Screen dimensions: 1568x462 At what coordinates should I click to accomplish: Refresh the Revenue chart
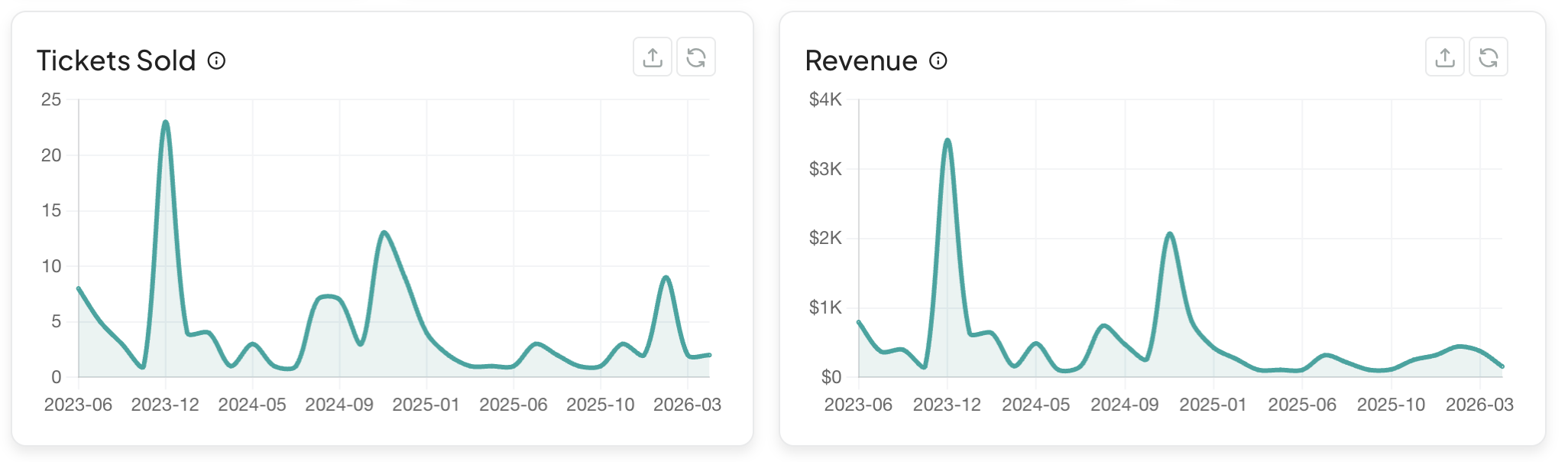point(1488,57)
